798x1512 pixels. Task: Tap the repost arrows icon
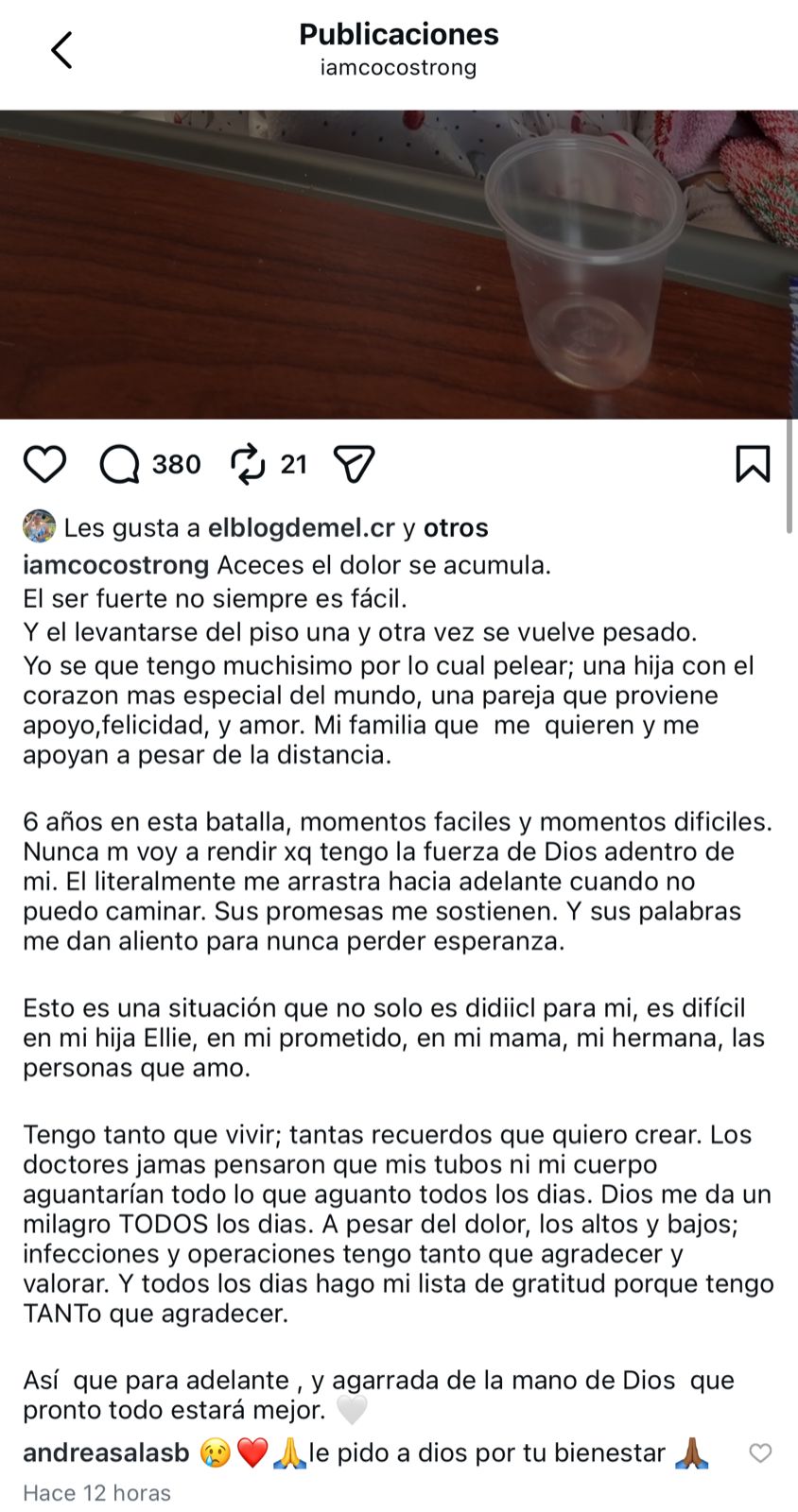pyautogui.click(x=249, y=464)
